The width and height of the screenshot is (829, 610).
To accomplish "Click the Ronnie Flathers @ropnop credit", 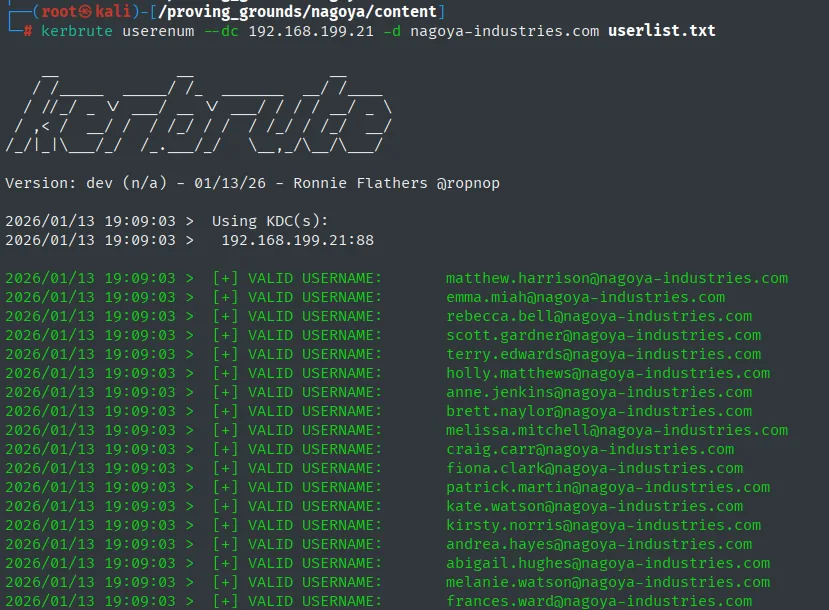I will coord(396,183).
